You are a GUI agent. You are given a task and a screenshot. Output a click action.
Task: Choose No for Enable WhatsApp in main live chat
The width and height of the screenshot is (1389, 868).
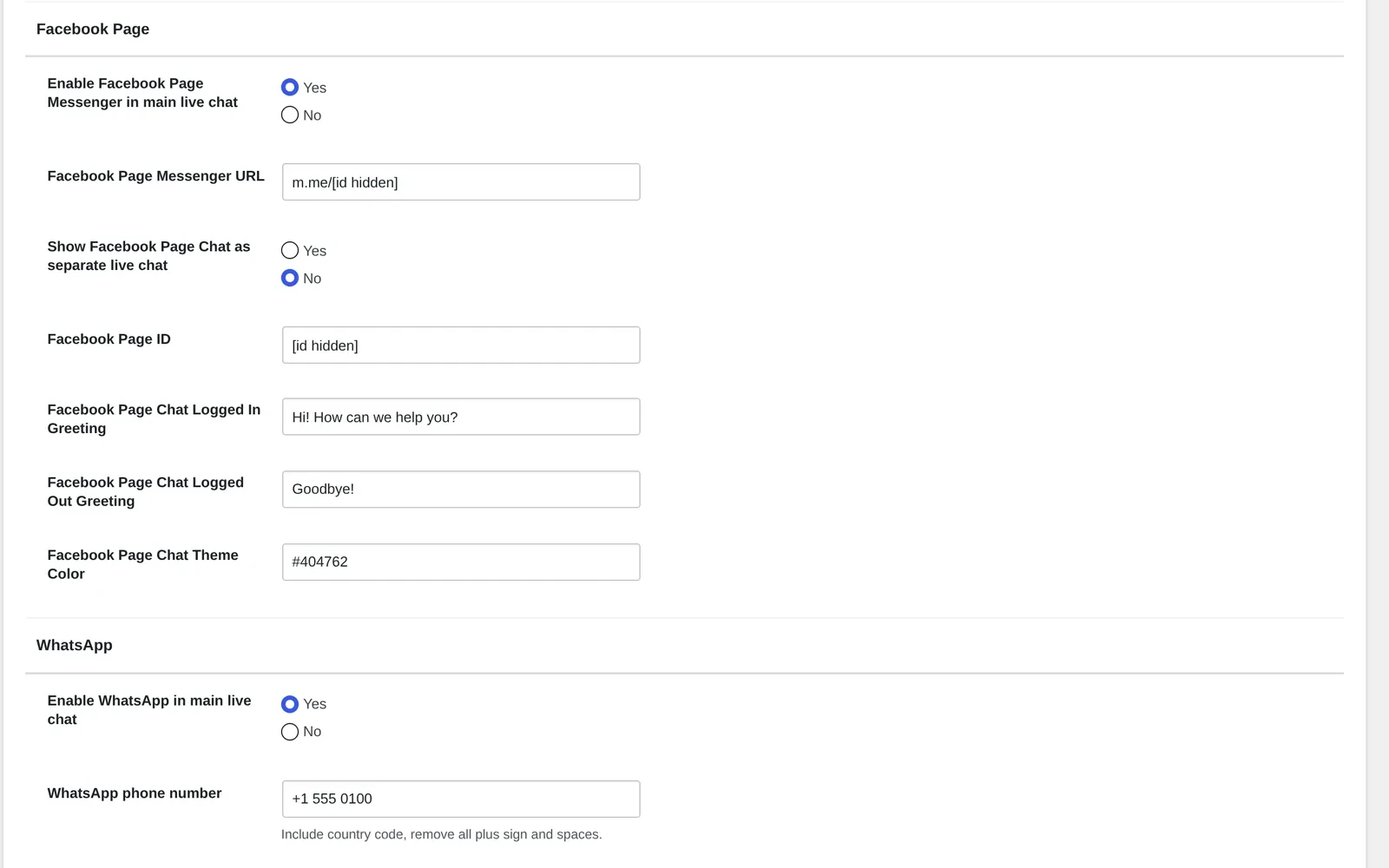[290, 732]
